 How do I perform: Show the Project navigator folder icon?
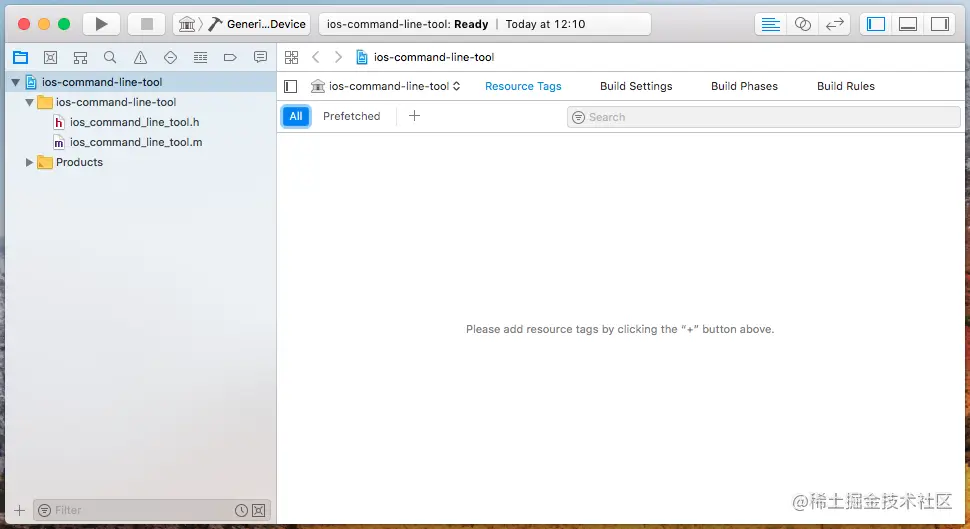click(20, 58)
